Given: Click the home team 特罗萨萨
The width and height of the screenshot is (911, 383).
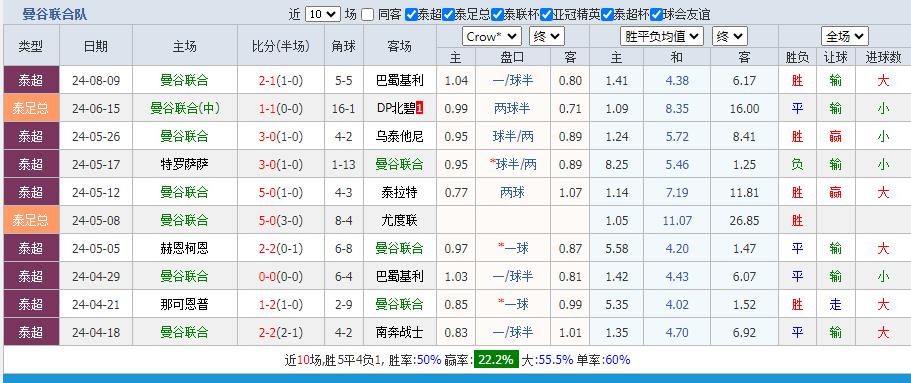Looking at the screenshot, I should [184, 164].
